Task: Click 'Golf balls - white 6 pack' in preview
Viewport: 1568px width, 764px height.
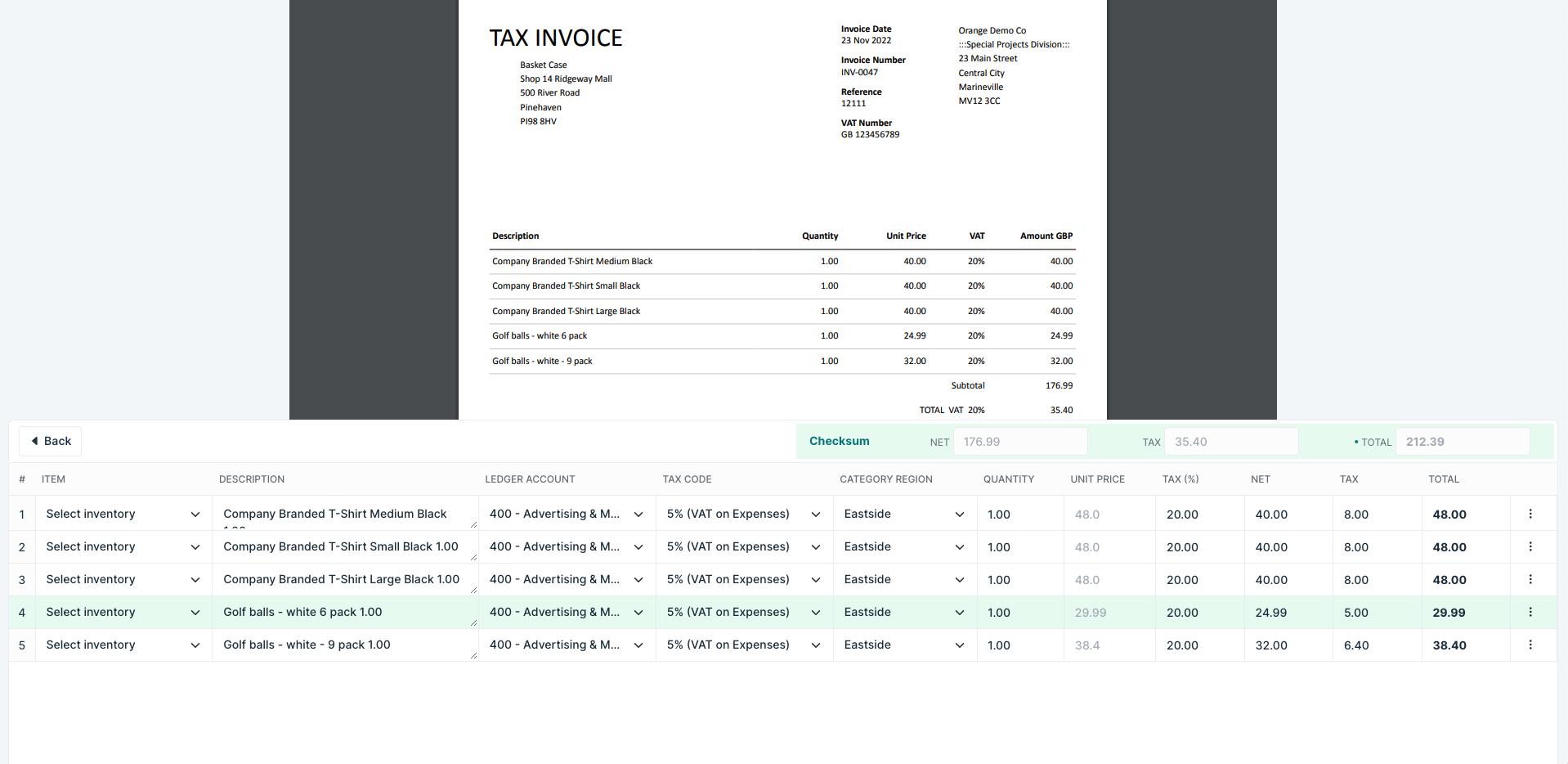Action: [540, 335]
